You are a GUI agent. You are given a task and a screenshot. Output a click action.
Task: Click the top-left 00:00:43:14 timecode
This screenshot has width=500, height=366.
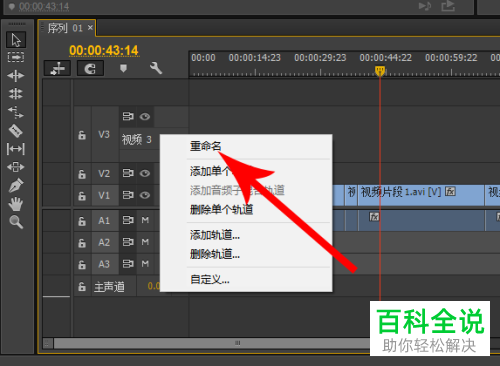(x=44, y=6)
